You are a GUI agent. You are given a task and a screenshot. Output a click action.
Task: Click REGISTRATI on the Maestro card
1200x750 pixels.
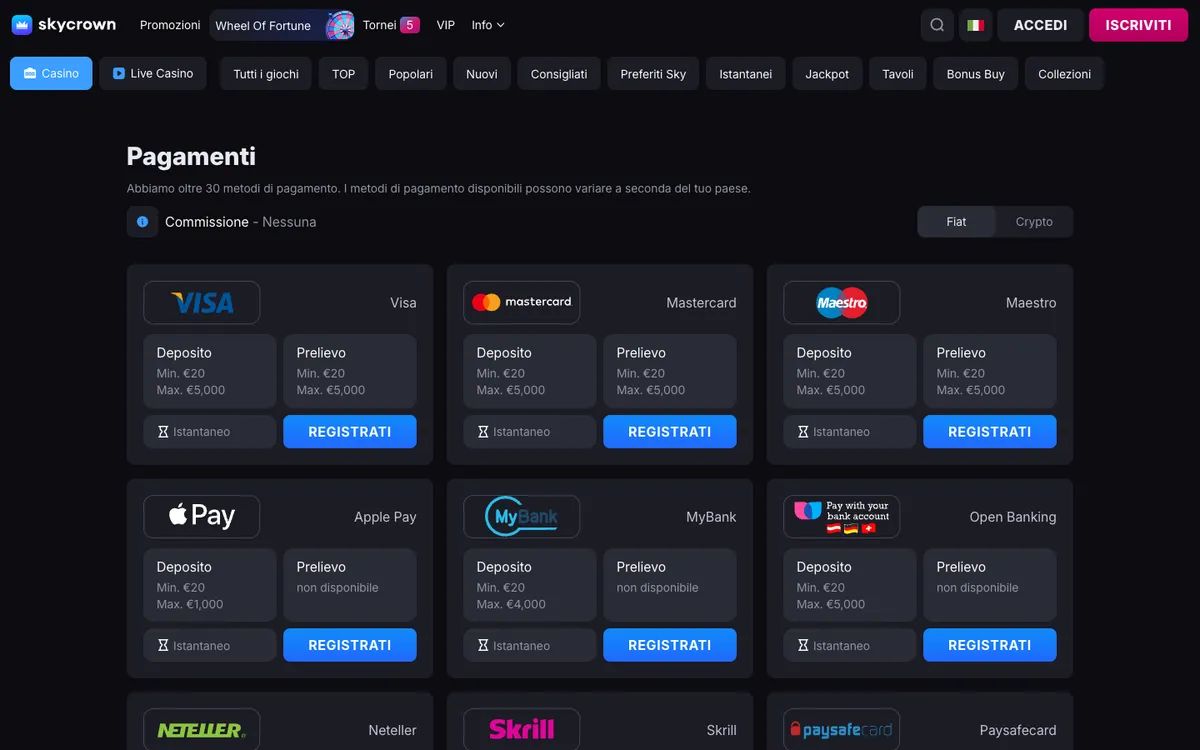(990, 432)
